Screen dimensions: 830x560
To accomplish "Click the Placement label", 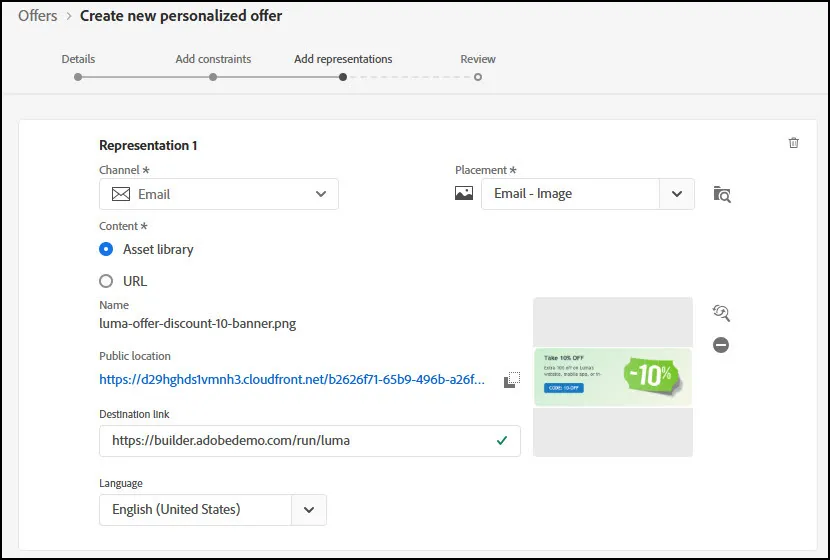I will (485, 170).
